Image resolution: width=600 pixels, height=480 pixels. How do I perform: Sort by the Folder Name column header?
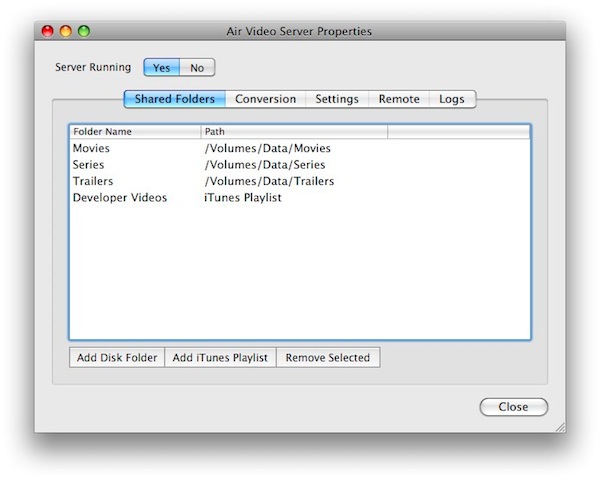pyautogui.click(x=135, y=132)
